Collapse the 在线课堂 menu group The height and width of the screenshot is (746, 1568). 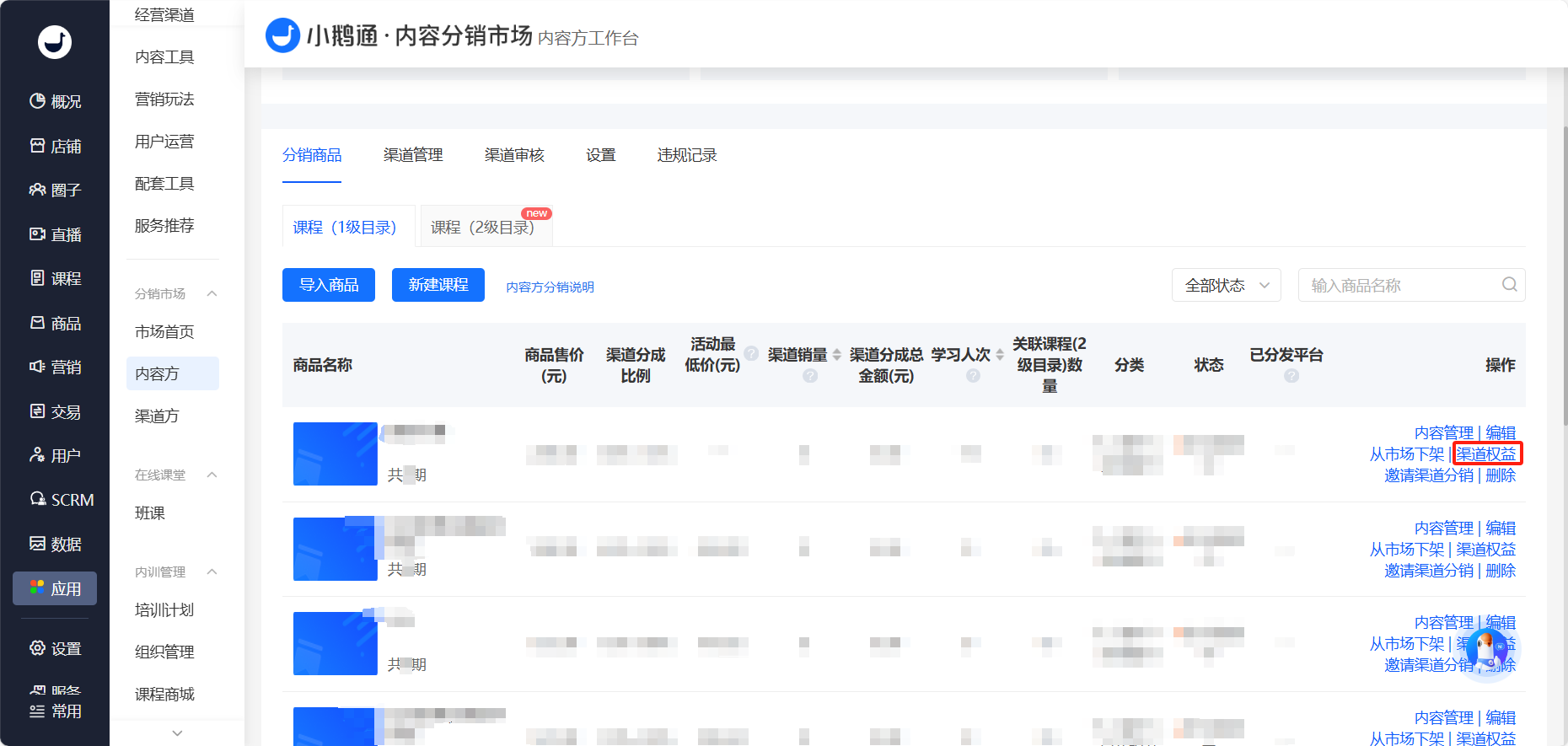(212, 475)
